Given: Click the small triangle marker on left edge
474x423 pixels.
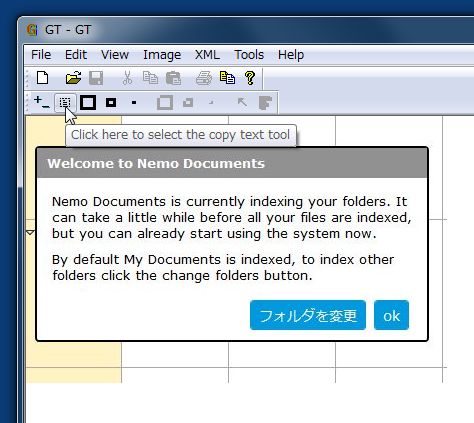Looking at the screenshot, I should click(30, 232).
